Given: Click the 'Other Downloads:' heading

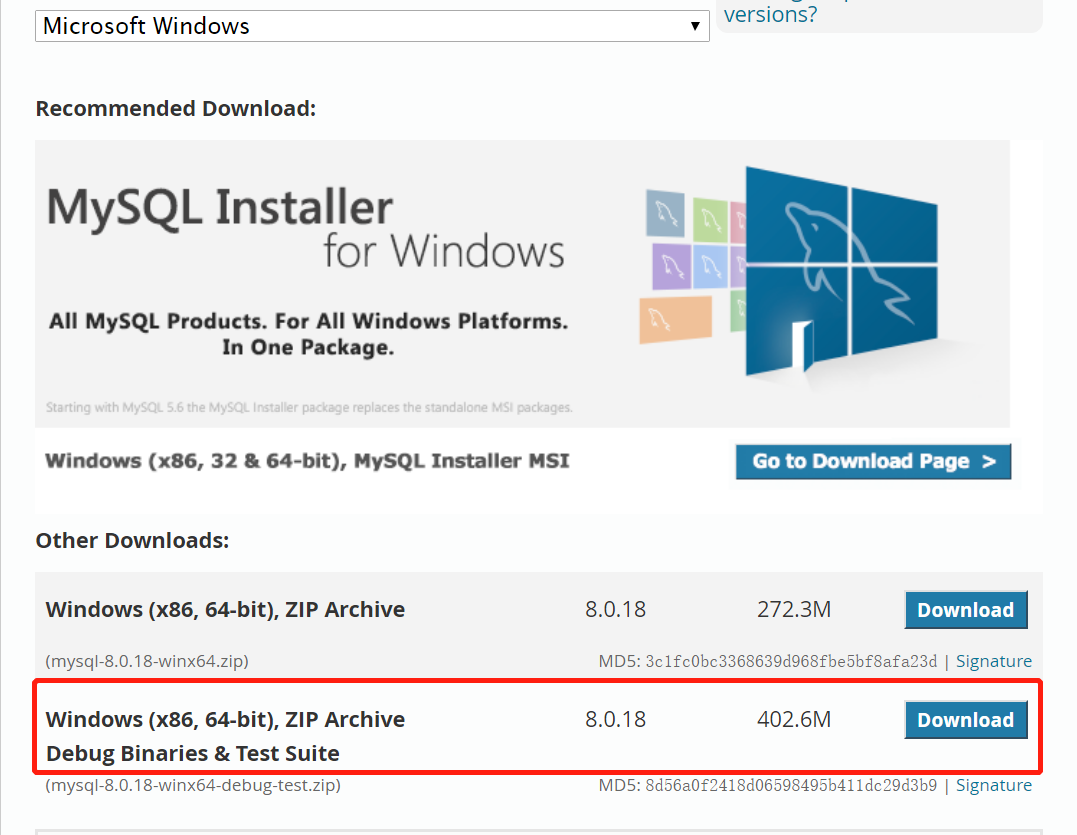Looking at the screenshot, I should [x=133, y=540].
